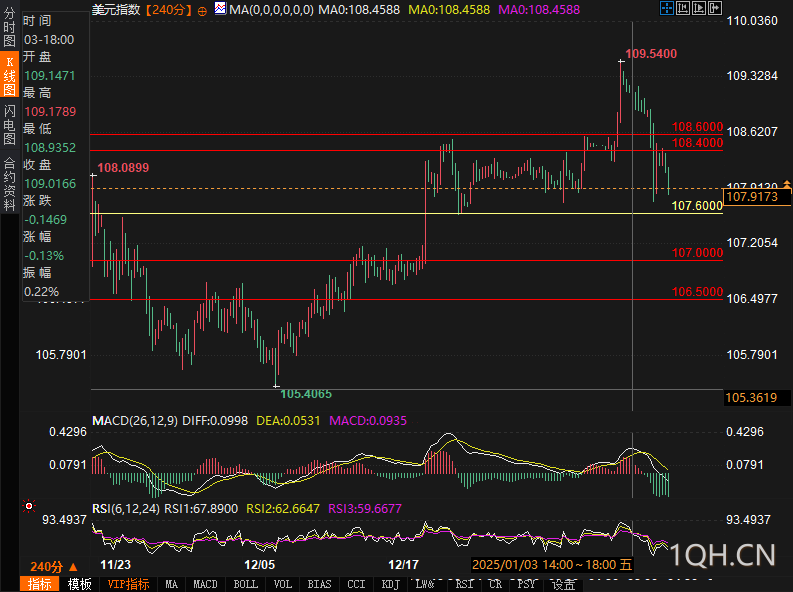Select the 106.5000 red line label

coord(697,292)
